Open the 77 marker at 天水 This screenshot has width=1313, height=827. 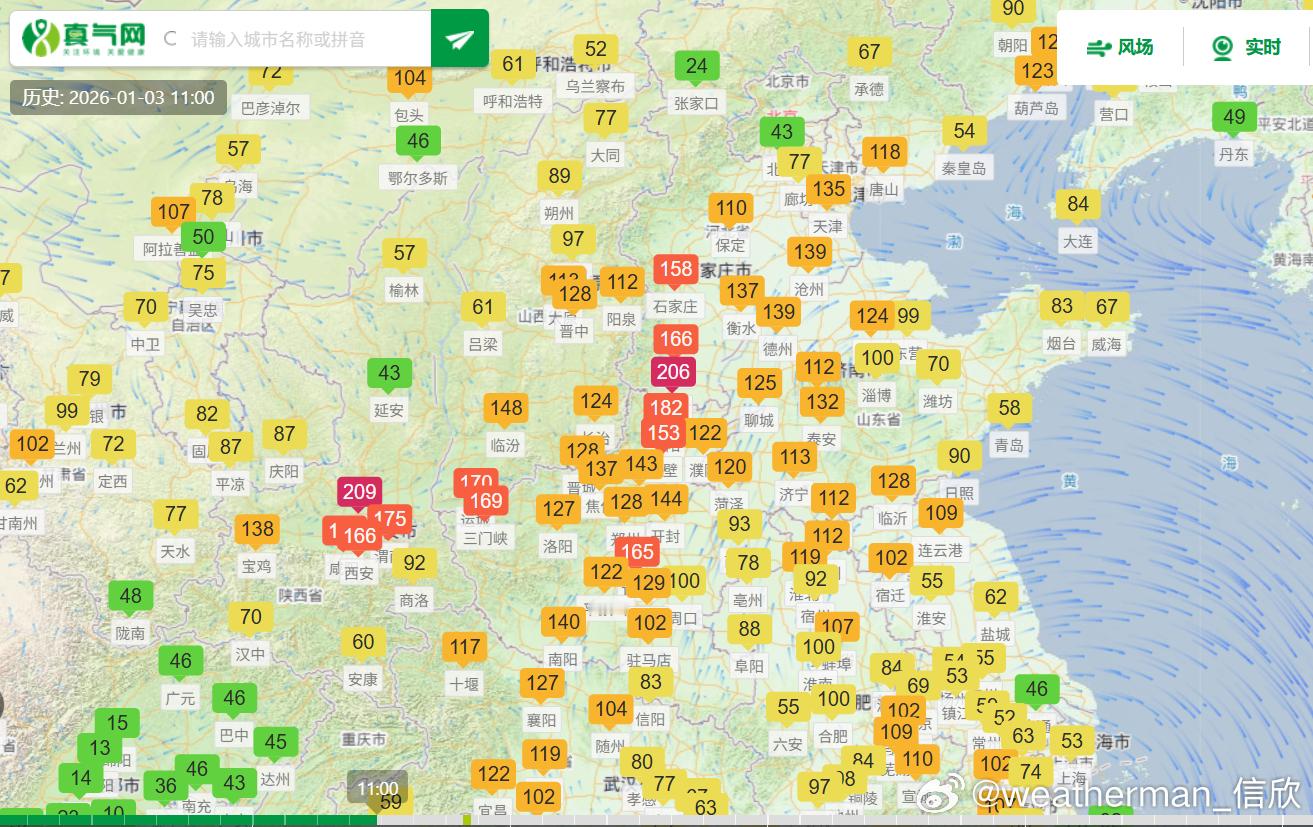pyautogui.click(x=175, y=516)
